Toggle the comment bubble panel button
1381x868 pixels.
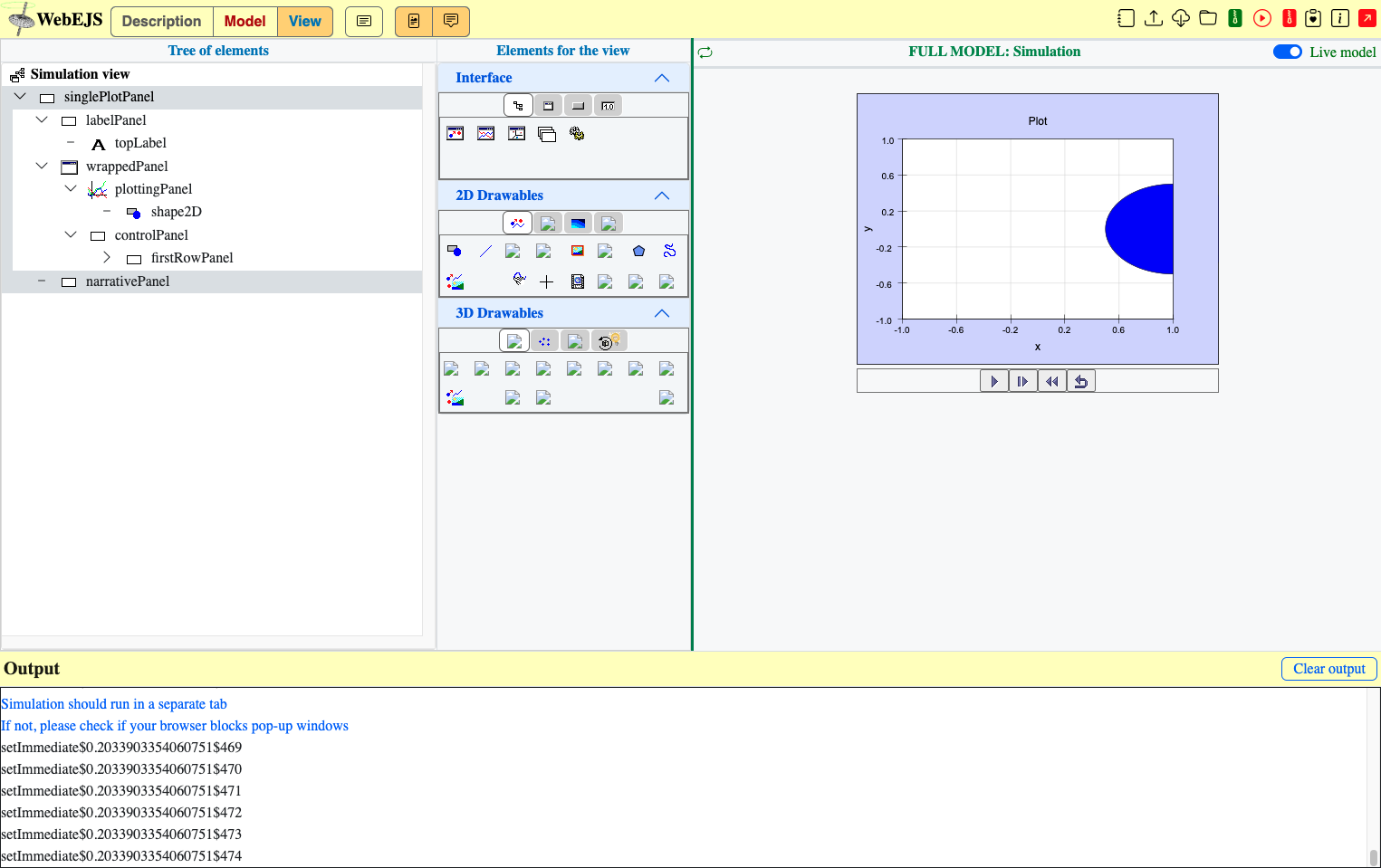(451, 21)
